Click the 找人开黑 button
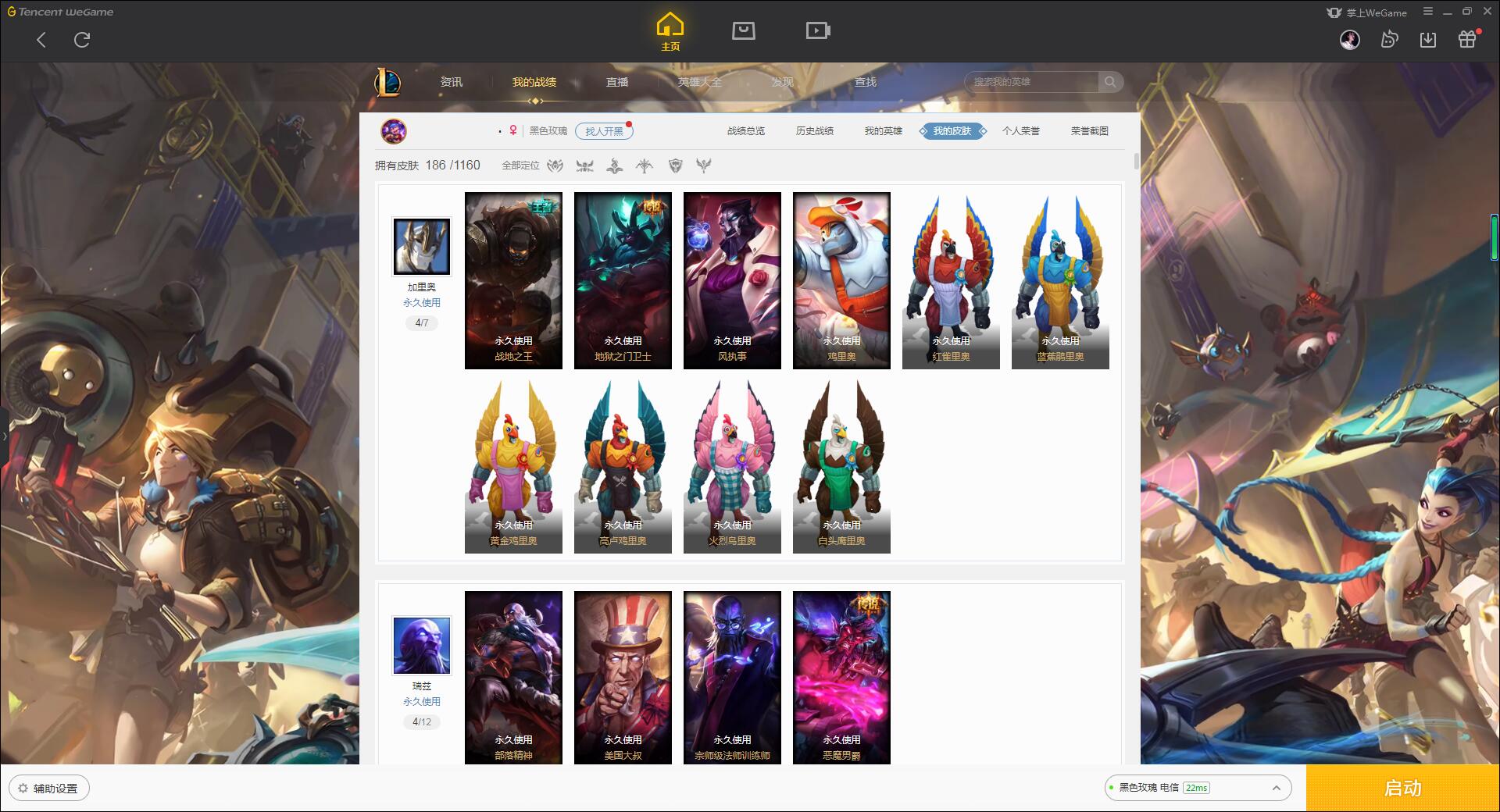 [604, 131]
